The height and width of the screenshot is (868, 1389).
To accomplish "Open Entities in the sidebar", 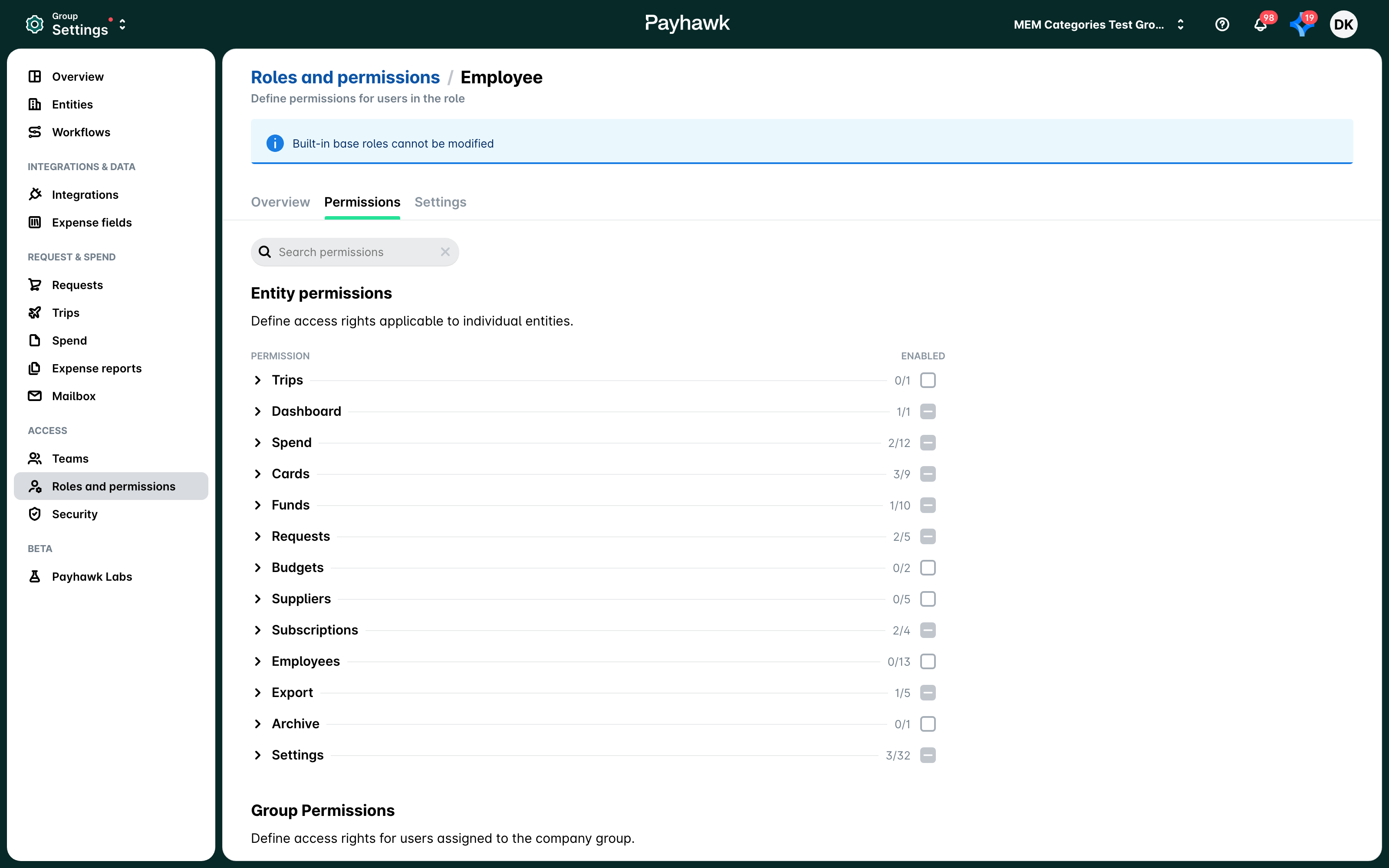I will click(x=111, y=104).
